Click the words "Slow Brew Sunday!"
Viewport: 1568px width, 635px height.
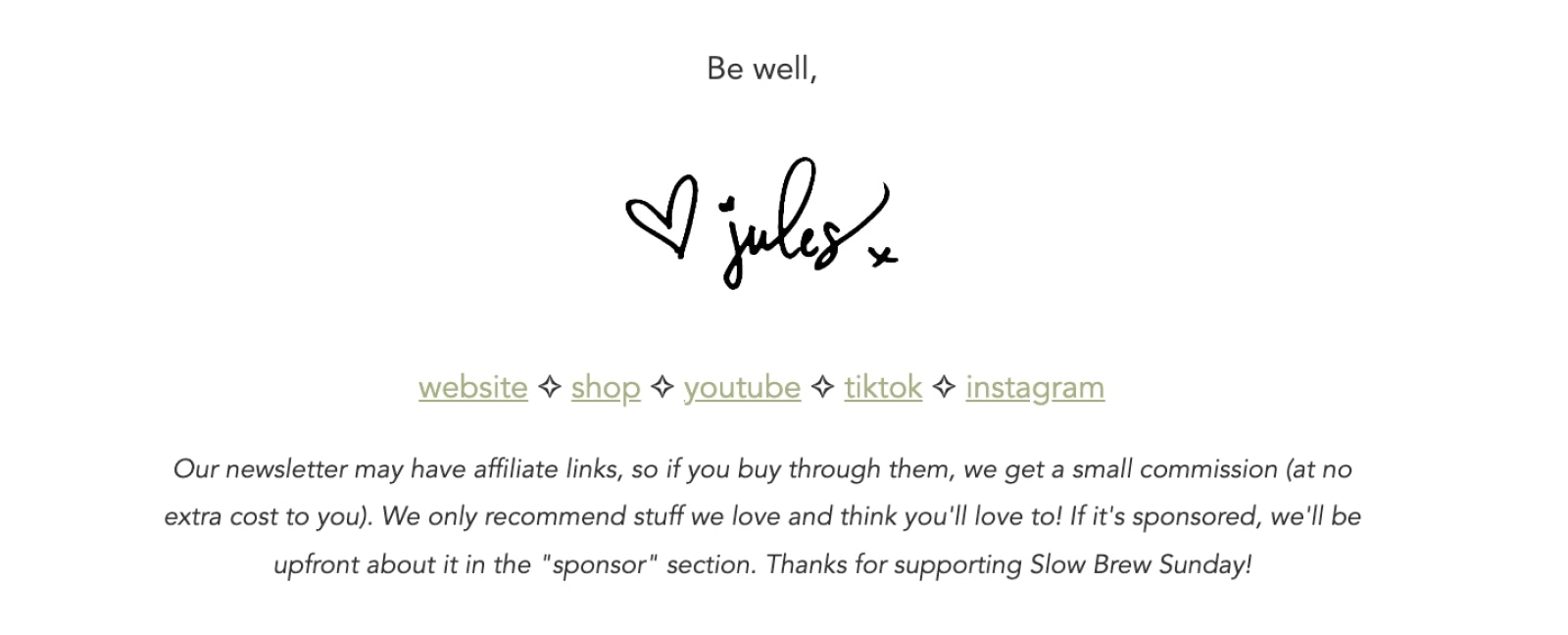point(1141,565)
